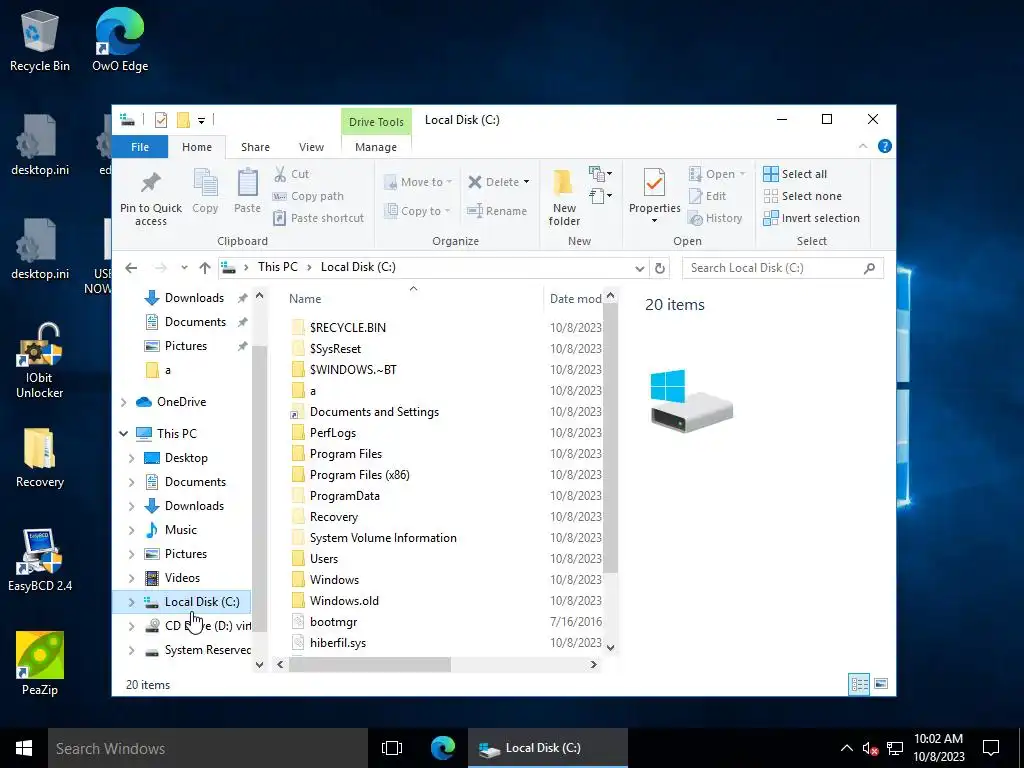
Task: Open the Windows Start button
Action: (x=24, y=748)
